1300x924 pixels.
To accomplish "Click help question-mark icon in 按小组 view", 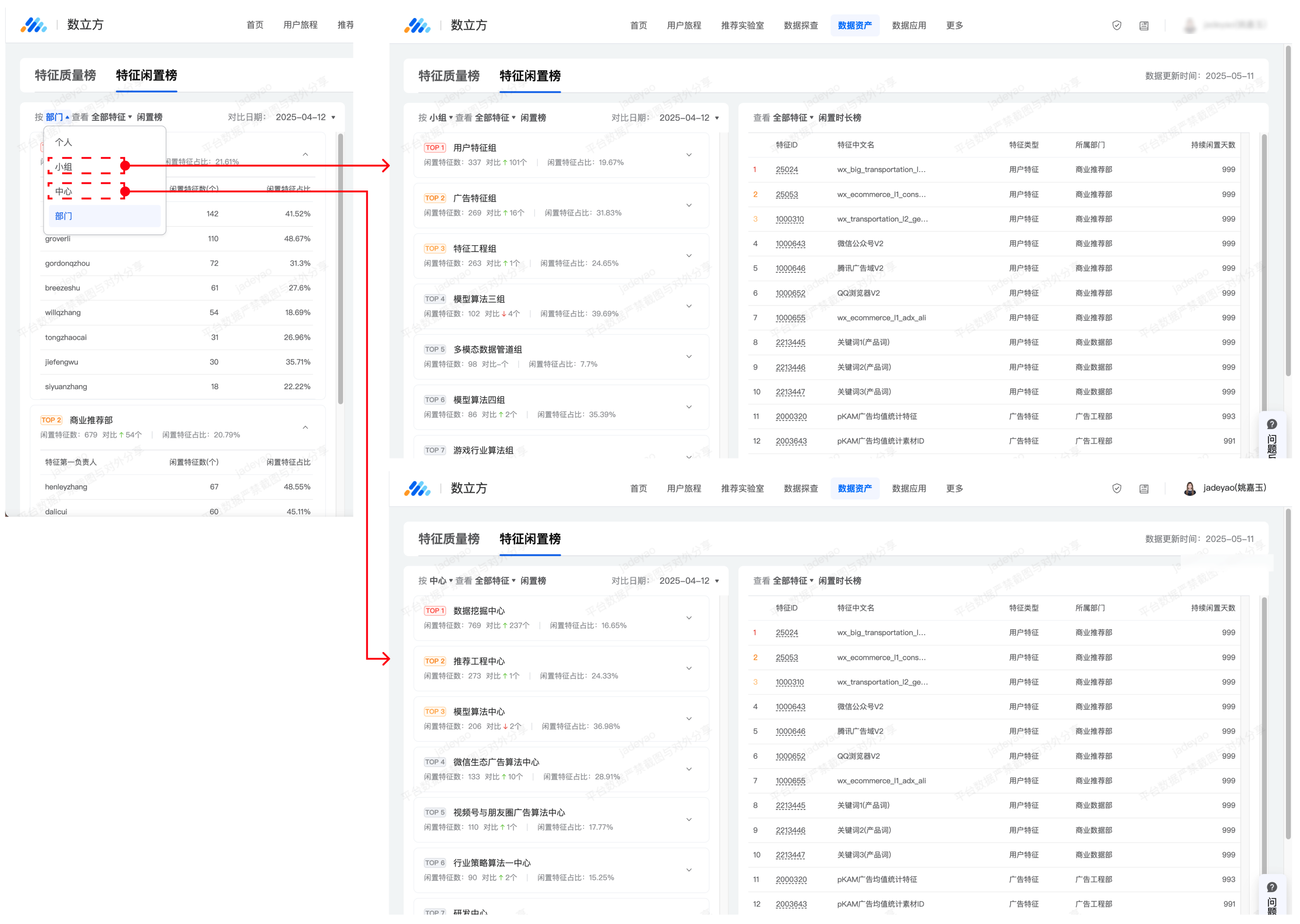I will (x=1271, y=425).
